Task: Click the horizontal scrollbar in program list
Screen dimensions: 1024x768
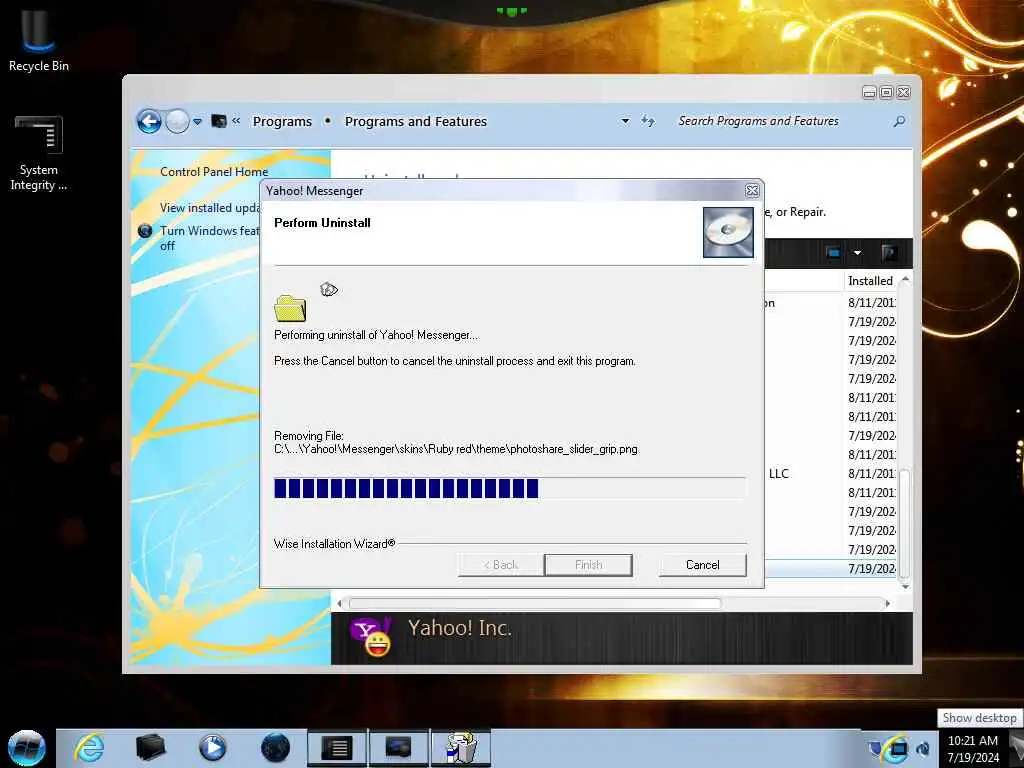Action: [535, 603]
